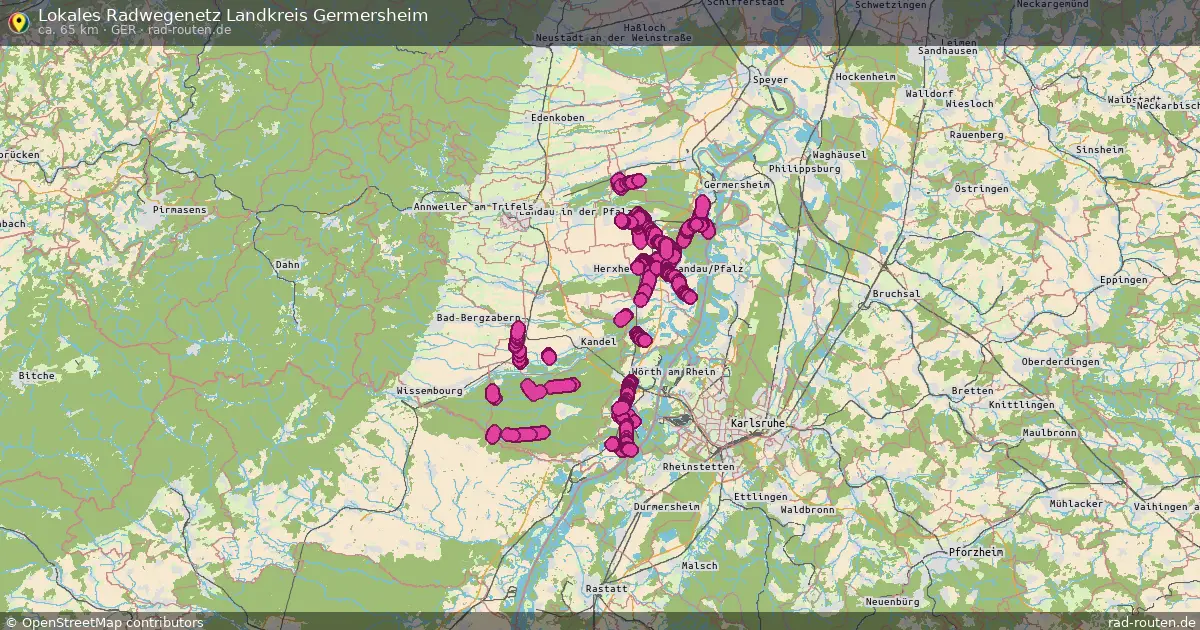Click the subtitle ca. 65 km · GER · rad-routen.de
The width and height of the screenshot is (1200, 630).
135,30
